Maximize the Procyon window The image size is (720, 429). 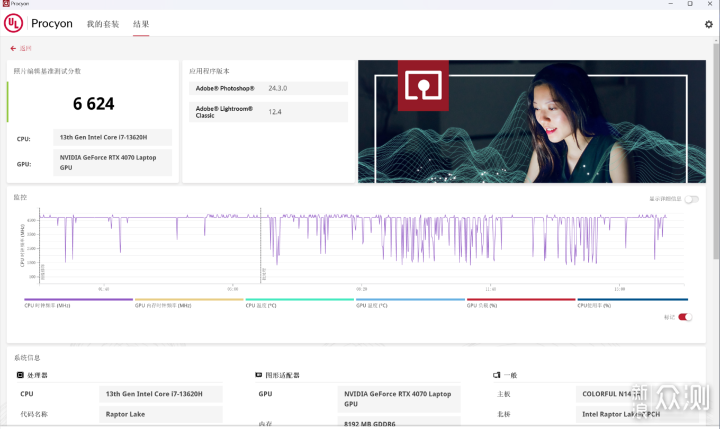(690, 4)
